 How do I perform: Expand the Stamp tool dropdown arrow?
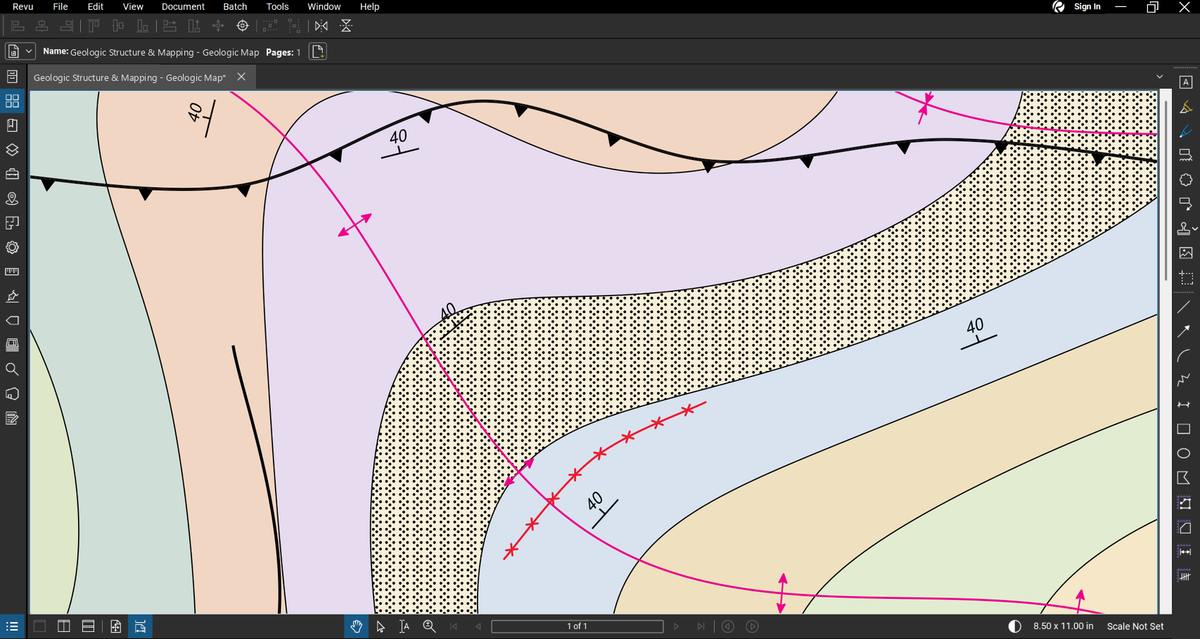click(x=1194, y=228)
